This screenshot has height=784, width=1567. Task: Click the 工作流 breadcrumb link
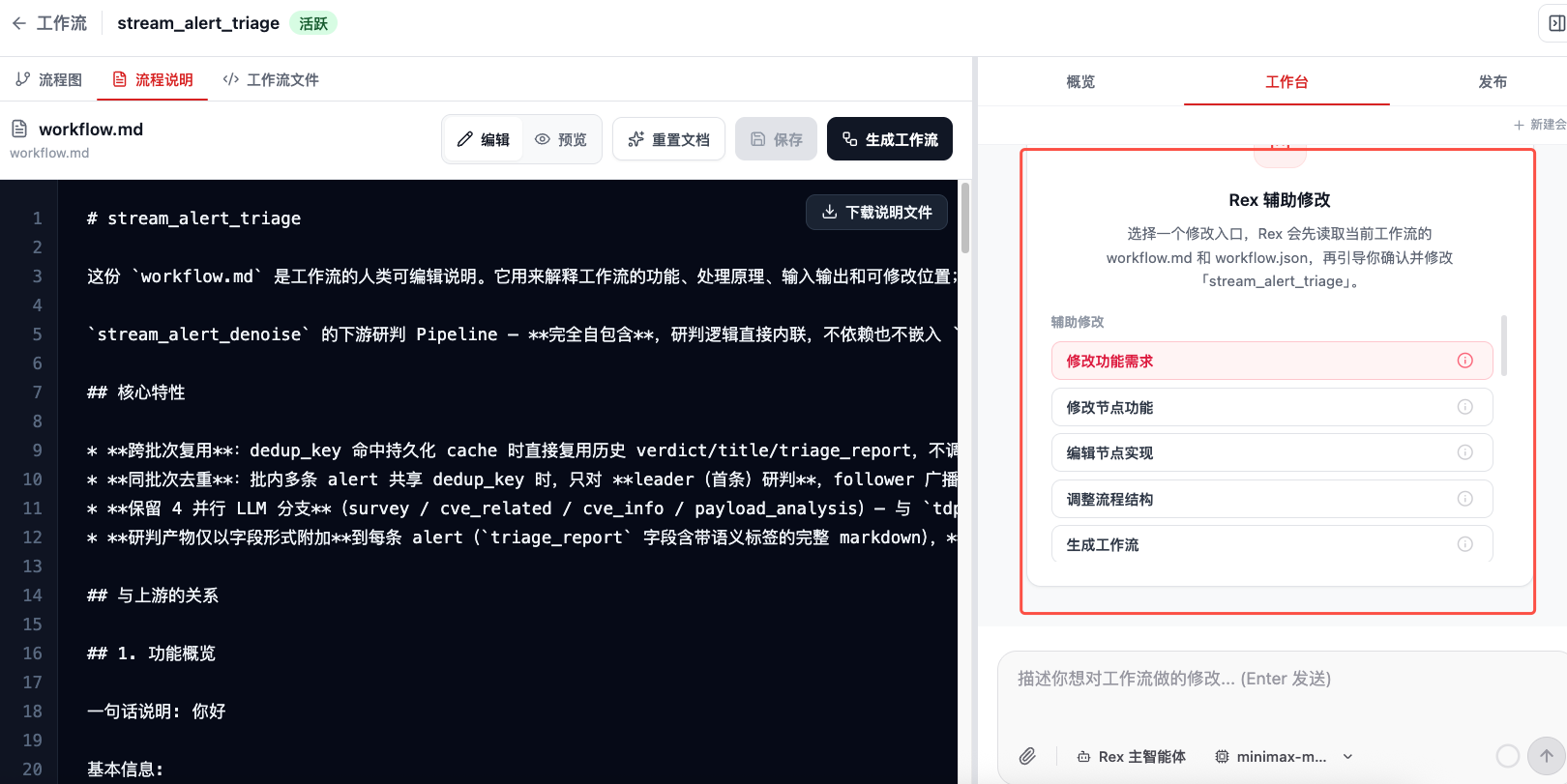click(62, 23)
